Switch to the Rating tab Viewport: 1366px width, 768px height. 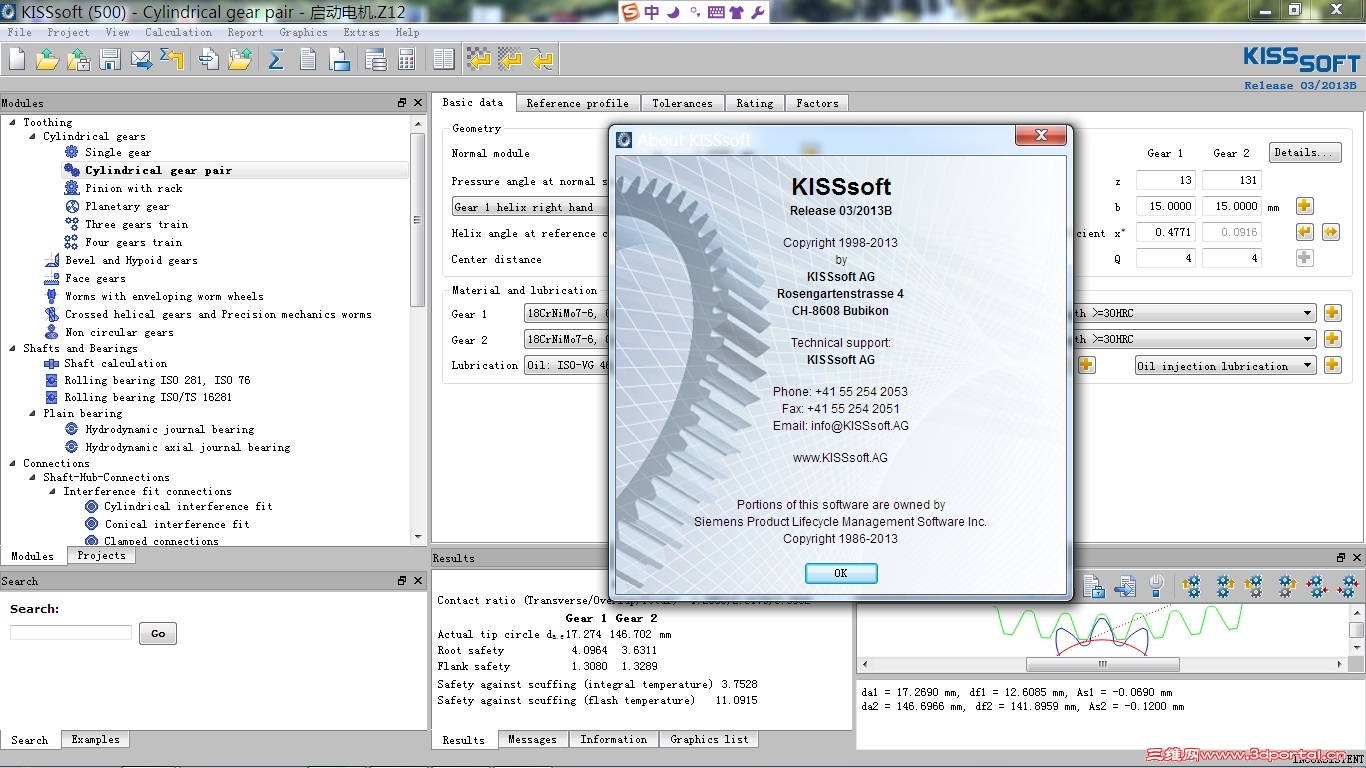(754, 103)
